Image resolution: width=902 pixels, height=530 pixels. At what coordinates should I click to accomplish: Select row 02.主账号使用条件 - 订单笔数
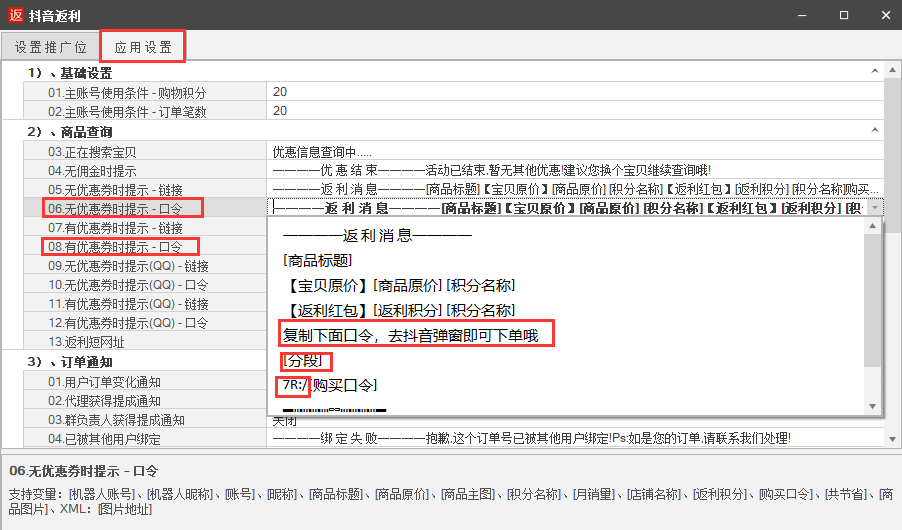tap(144, 111)
